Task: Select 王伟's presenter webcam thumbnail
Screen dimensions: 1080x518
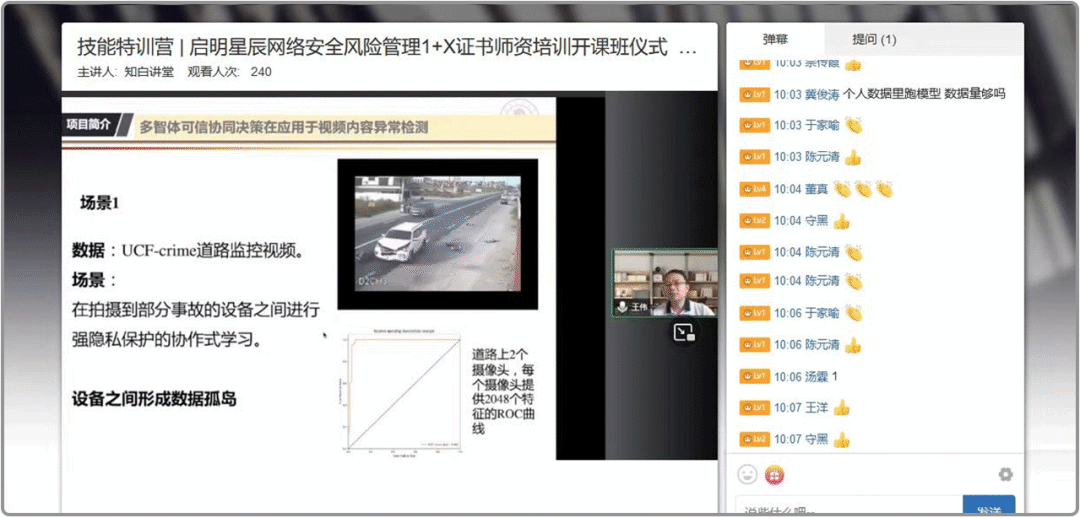Action: [x=665, y=282]
